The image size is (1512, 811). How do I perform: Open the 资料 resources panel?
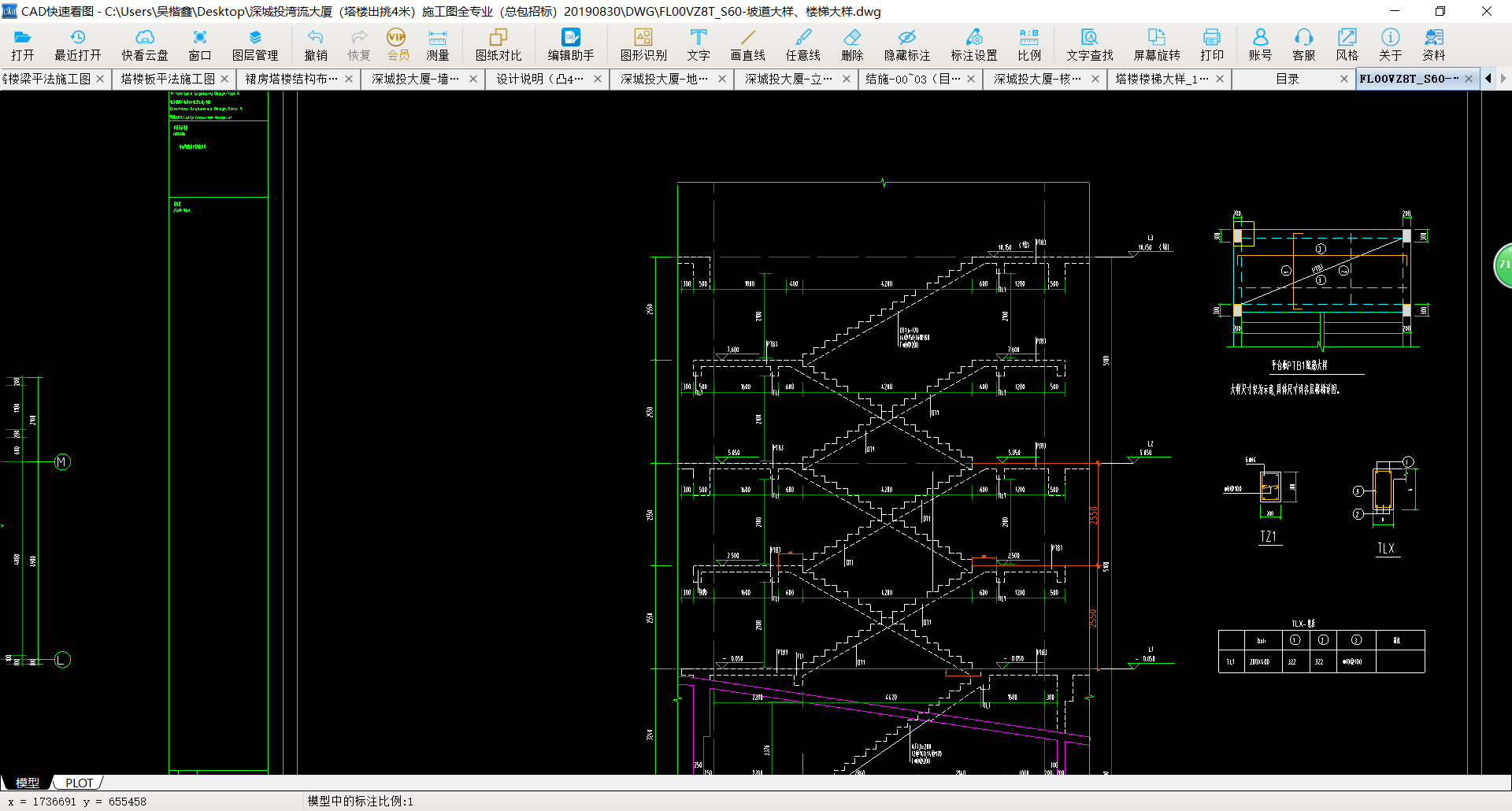(x=1434, y=45)
